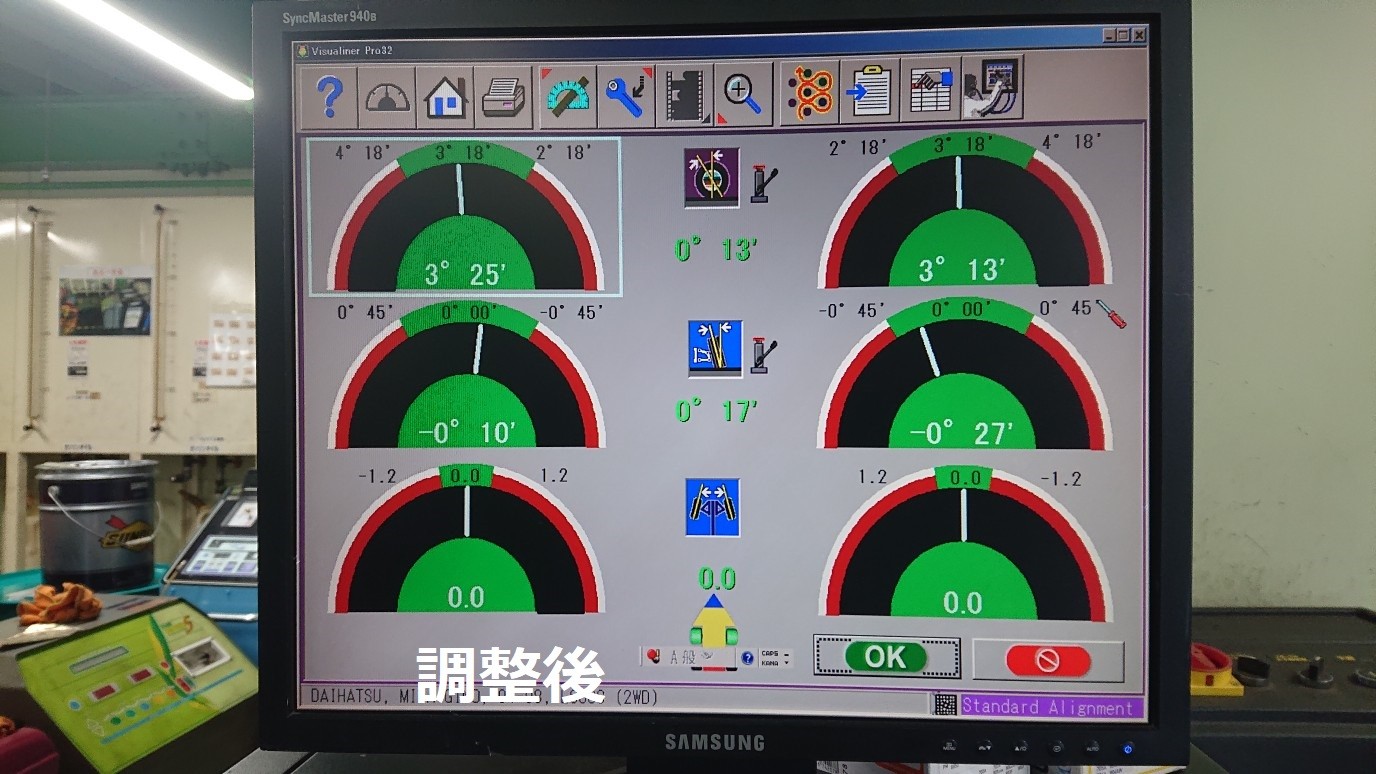Open the film strip animation icon
This screenshot has width=1376, height=774.
685,96
